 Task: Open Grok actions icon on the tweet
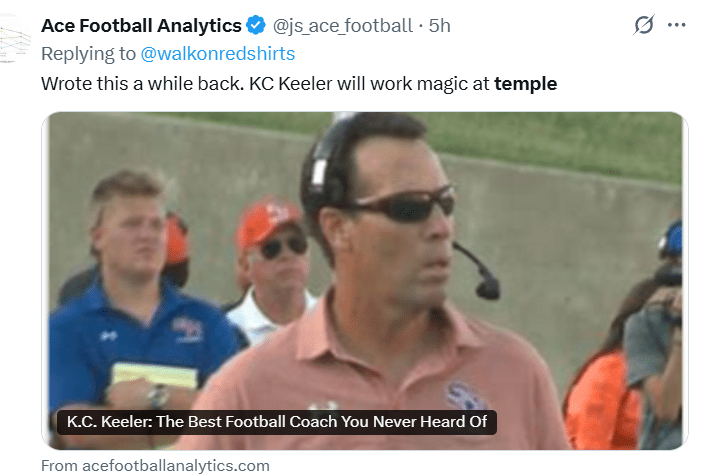[x=644, y=25]
